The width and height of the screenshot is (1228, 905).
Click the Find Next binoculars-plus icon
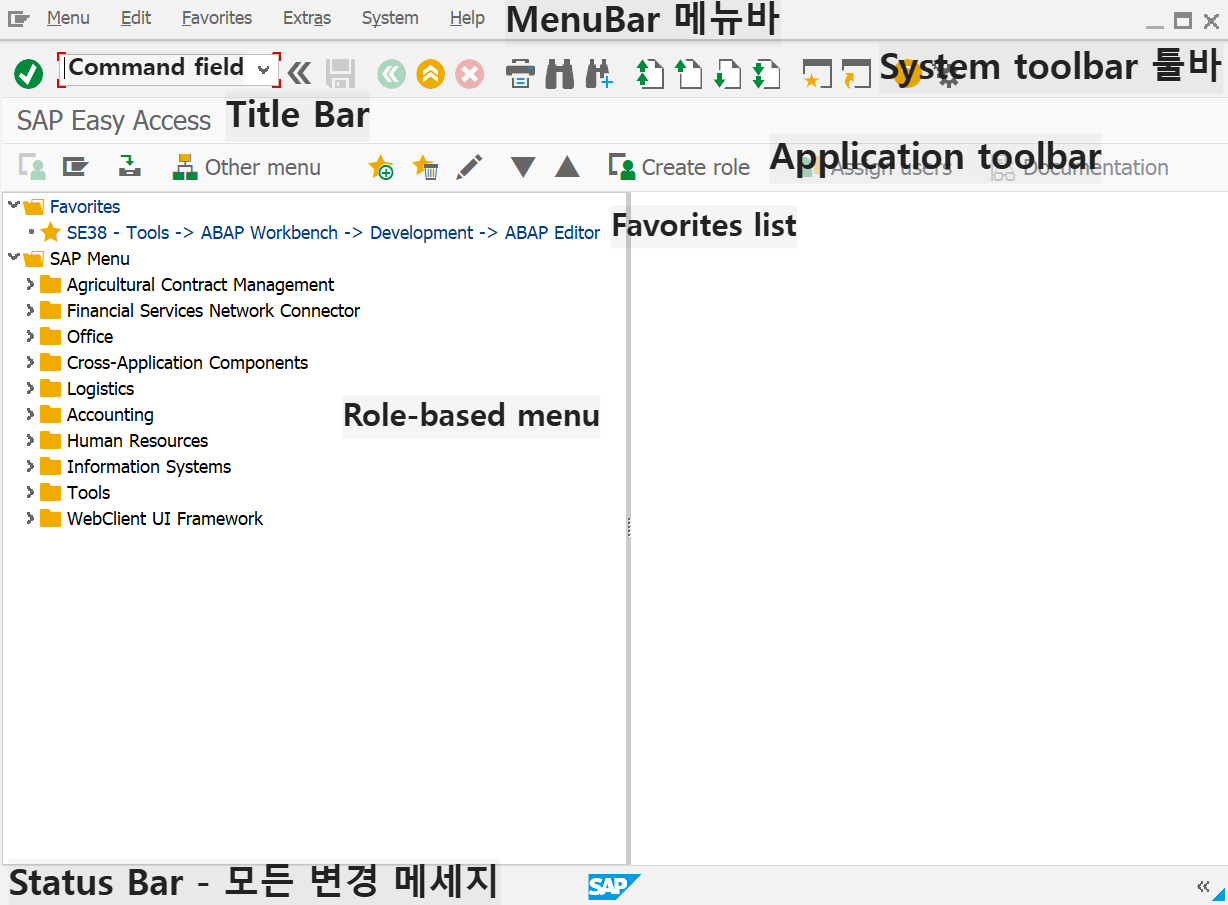click(599, 74)
